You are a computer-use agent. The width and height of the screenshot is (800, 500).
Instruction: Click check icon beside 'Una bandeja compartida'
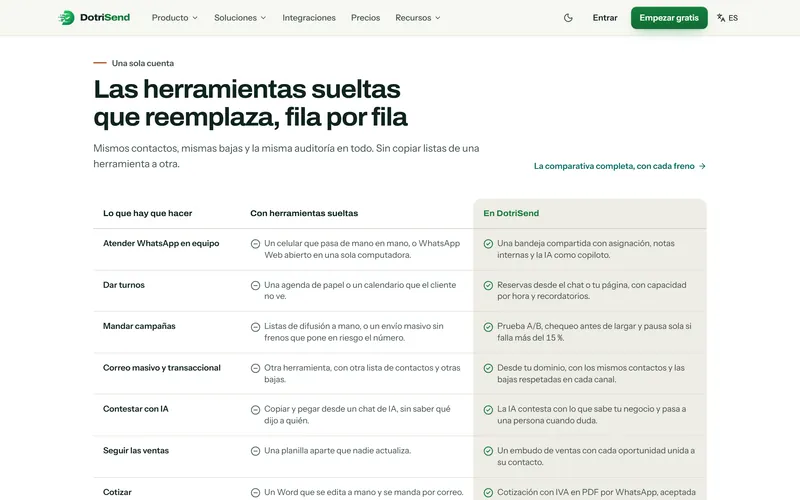(488, 244)
